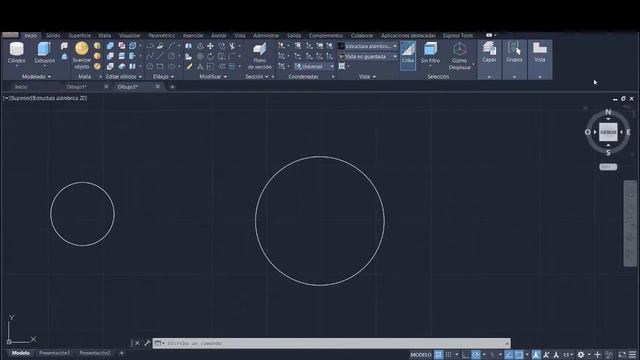Click the Move (cross arrows) modify icon
This screenshot has width=640, height=360.
point(210,46)
